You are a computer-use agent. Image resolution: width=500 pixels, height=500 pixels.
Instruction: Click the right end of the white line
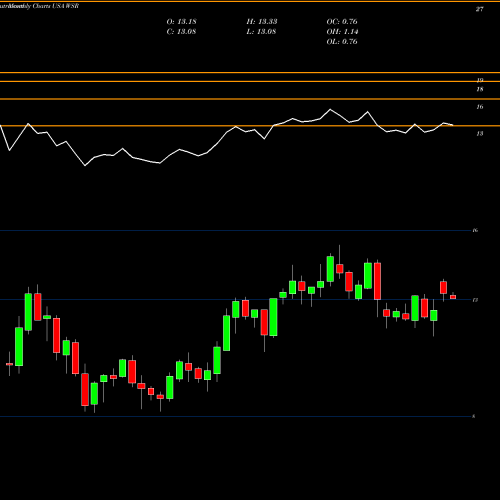(x=452, y=125)
